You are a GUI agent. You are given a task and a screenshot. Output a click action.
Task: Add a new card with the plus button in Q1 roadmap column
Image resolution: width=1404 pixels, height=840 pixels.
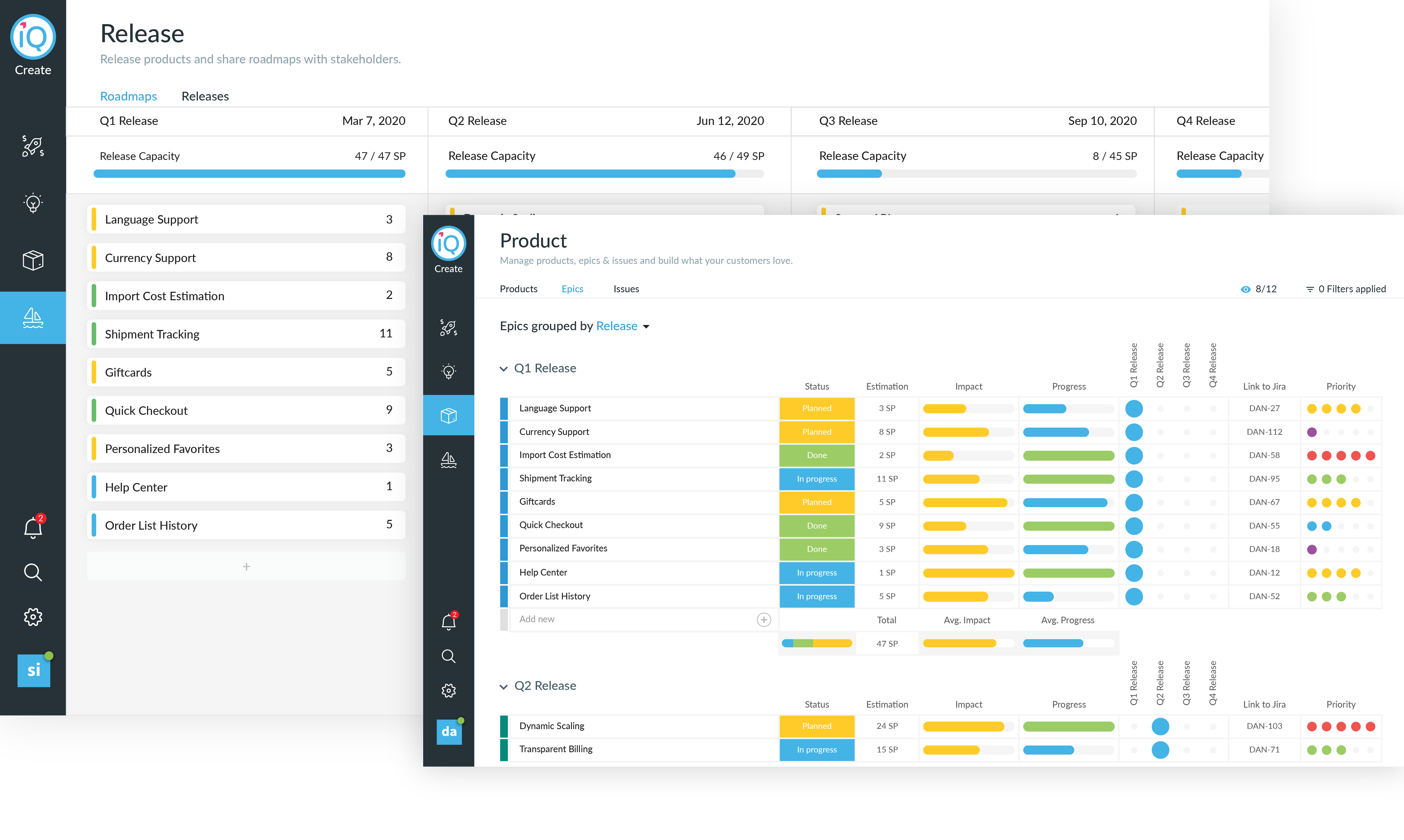click(246, 567)
